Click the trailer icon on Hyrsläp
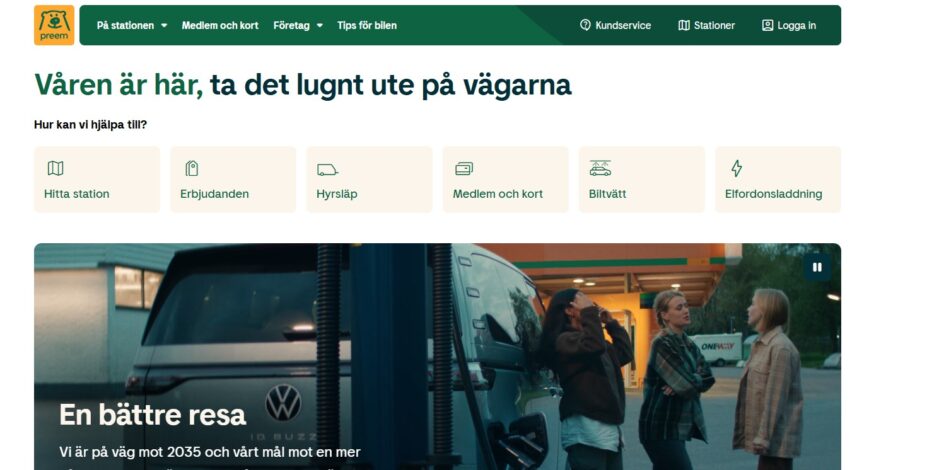 327,170
